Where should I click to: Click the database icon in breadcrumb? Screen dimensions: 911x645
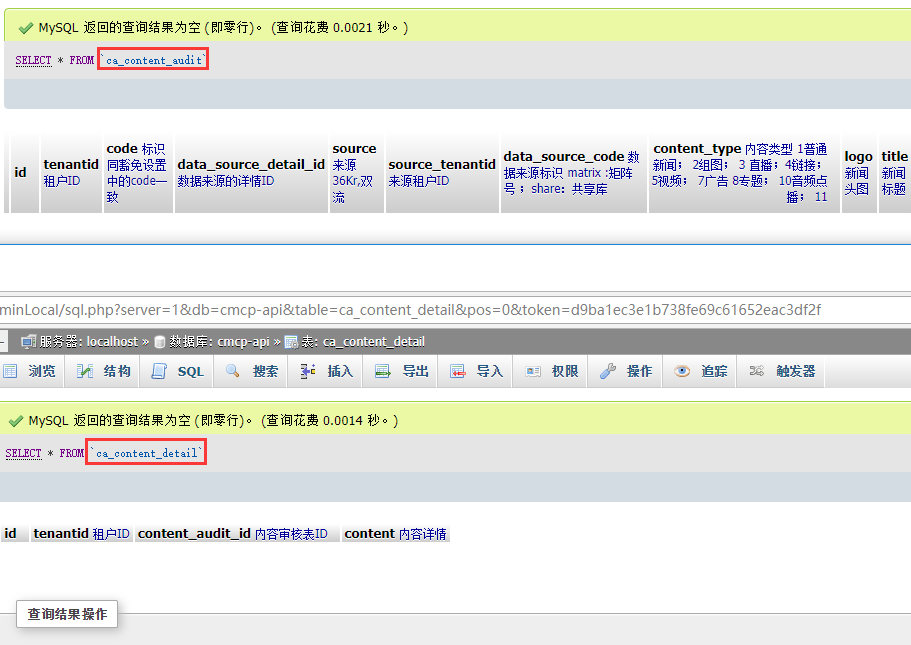click(160, 342)
